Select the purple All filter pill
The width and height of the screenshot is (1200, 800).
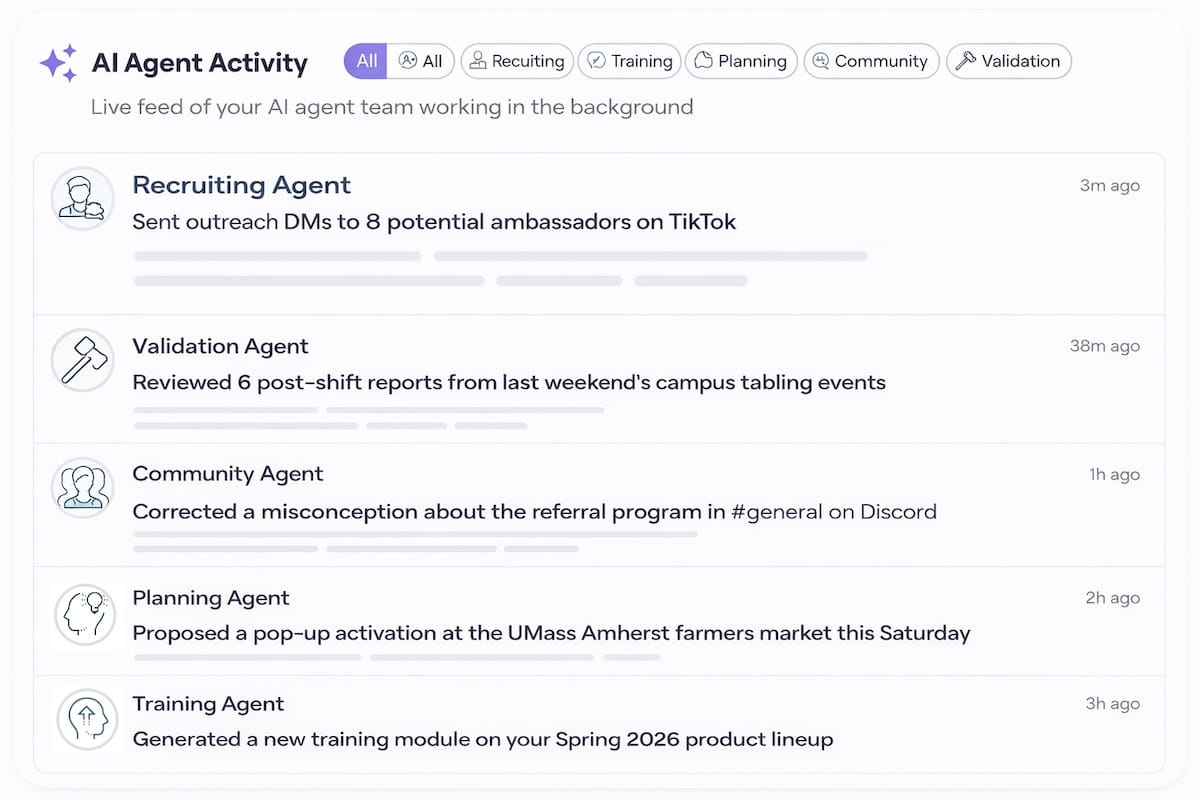(x=366, y=61)
